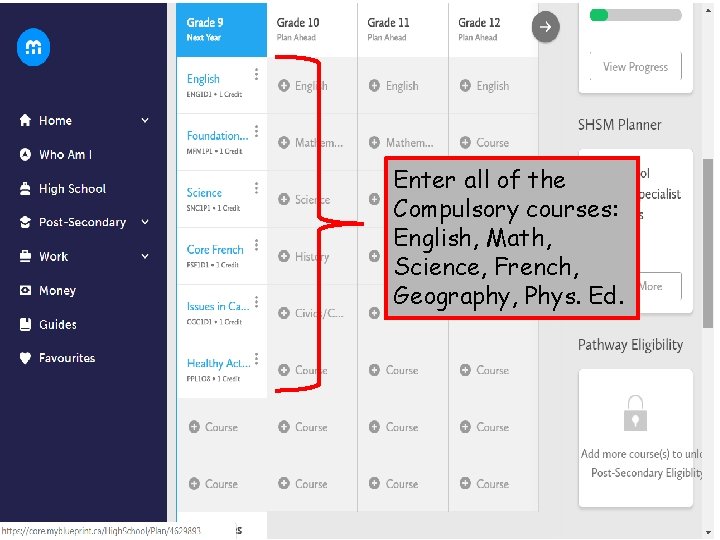
Task: Click the plus icon for Grade 11 English
Action: pyautogui.click(x=375, y=86)
